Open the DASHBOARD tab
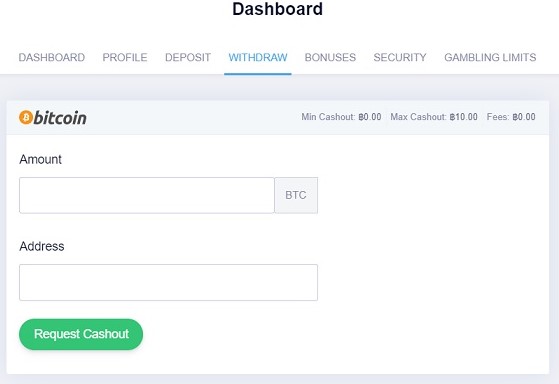The height and width of the screenshot is (384, 559). pos(52,57)
